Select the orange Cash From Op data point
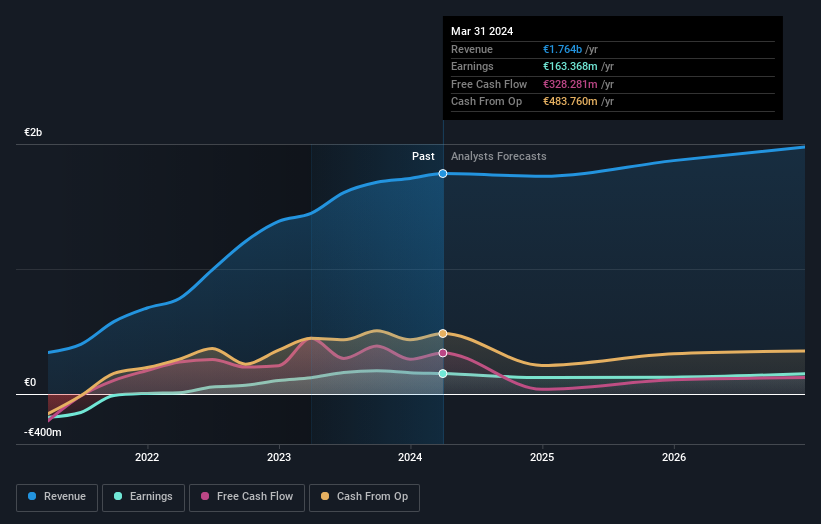821x524 pixels. coord(443,333)
